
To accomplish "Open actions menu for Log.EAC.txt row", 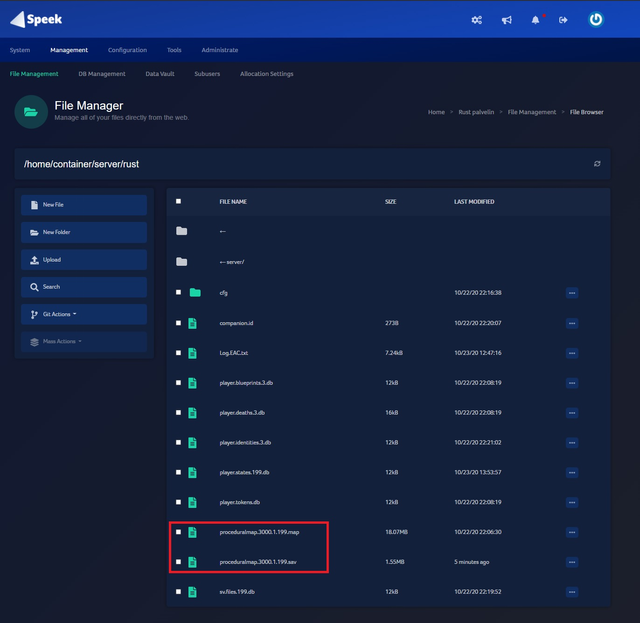I will (x=572, y=353).
